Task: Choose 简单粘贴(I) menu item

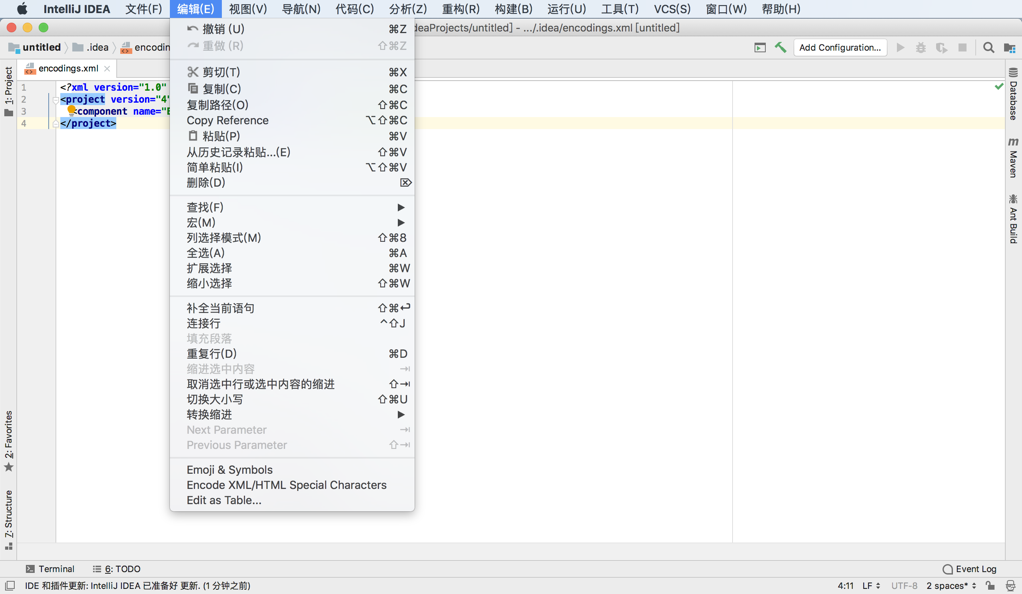Action: pyautogui.click(x=292, y=168)
